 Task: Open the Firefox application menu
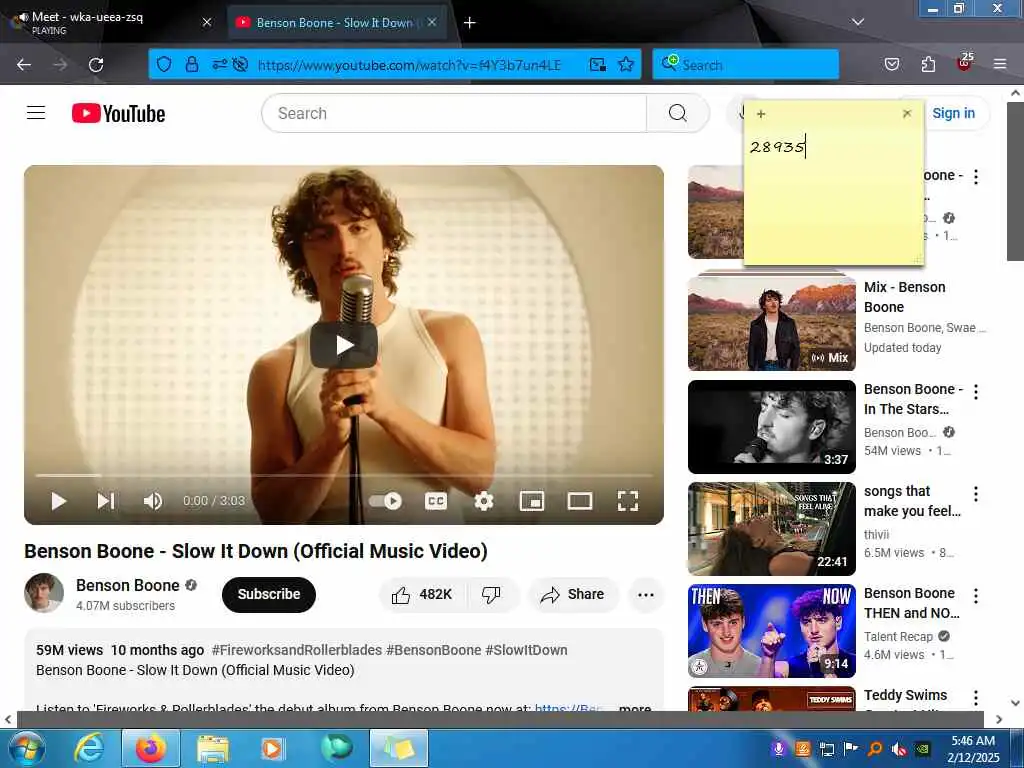[1000, 64]
